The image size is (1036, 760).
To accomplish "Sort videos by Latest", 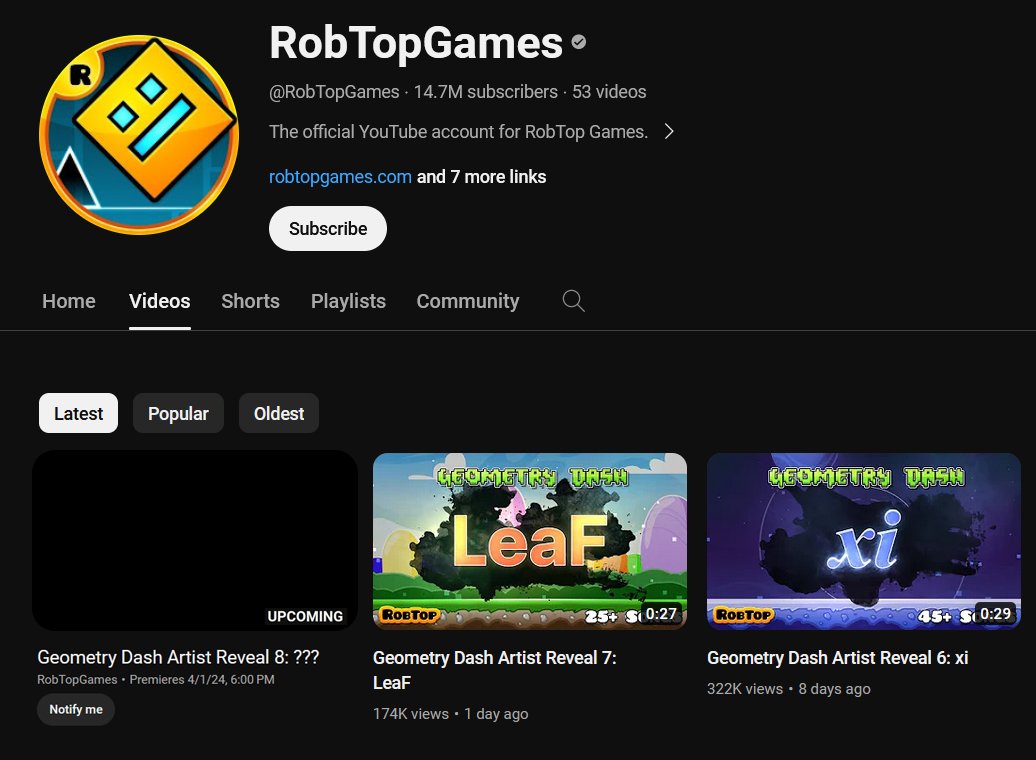I will 79,413.
